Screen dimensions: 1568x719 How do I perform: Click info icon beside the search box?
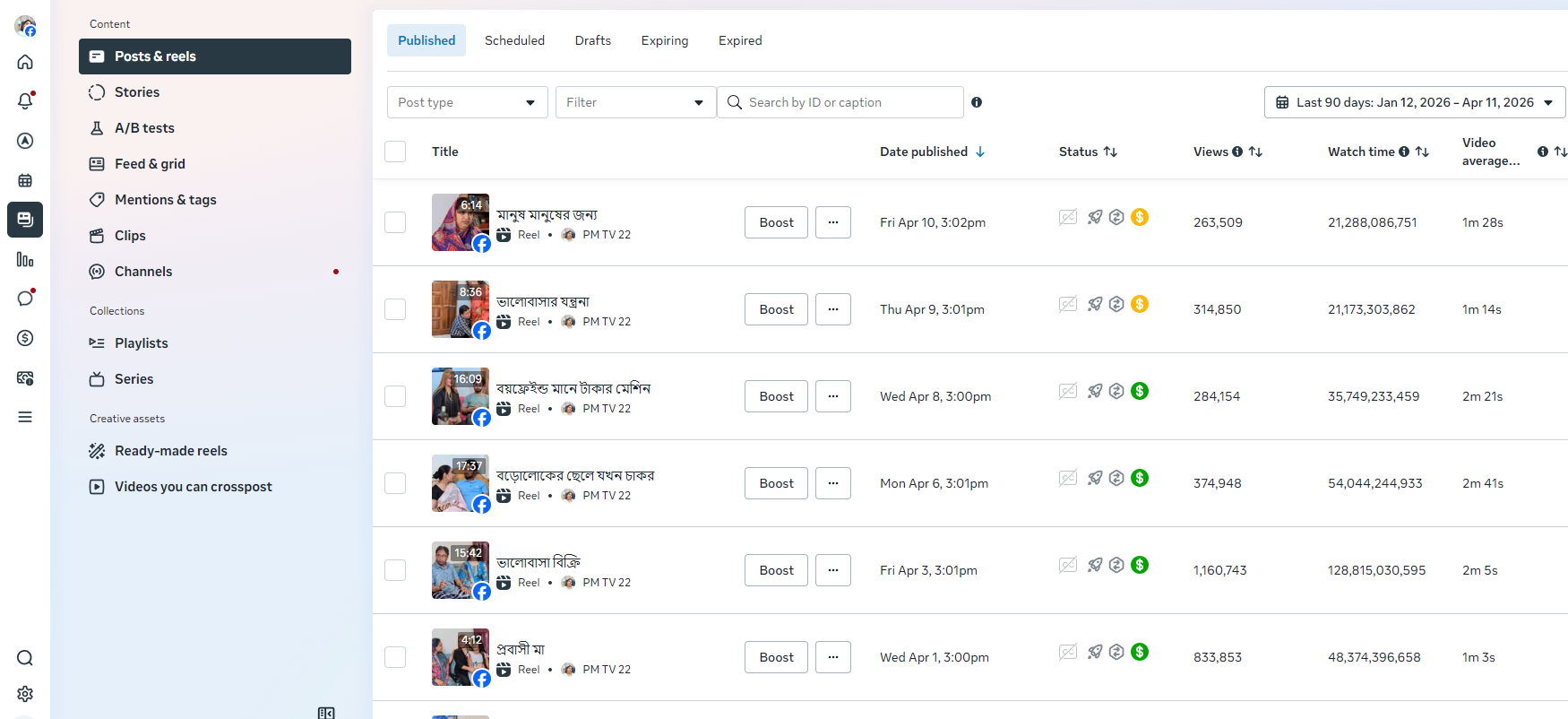(x=977, y=102)
